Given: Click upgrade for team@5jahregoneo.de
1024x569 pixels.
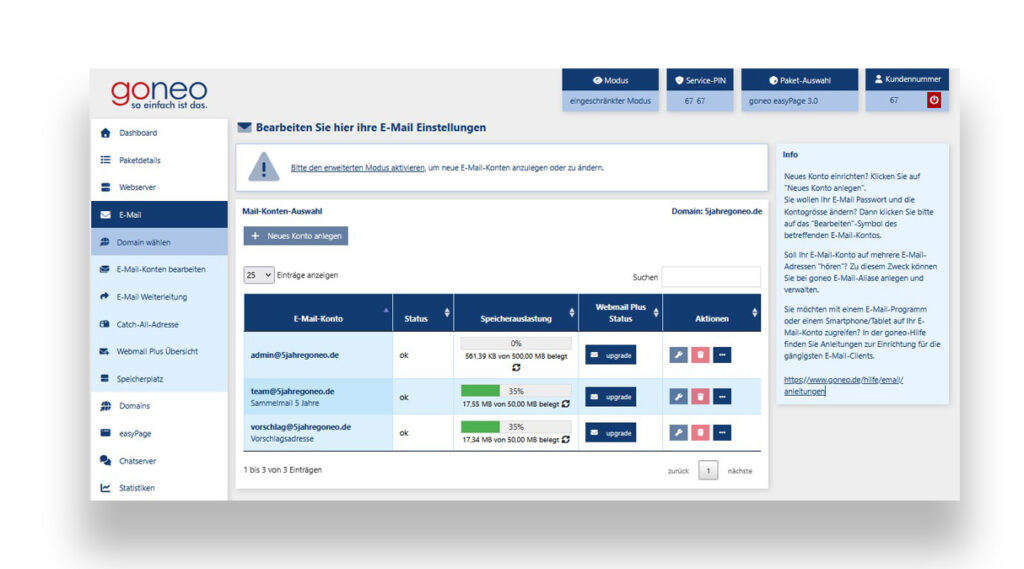Looking at the screenshot, I should pos(611,397).
